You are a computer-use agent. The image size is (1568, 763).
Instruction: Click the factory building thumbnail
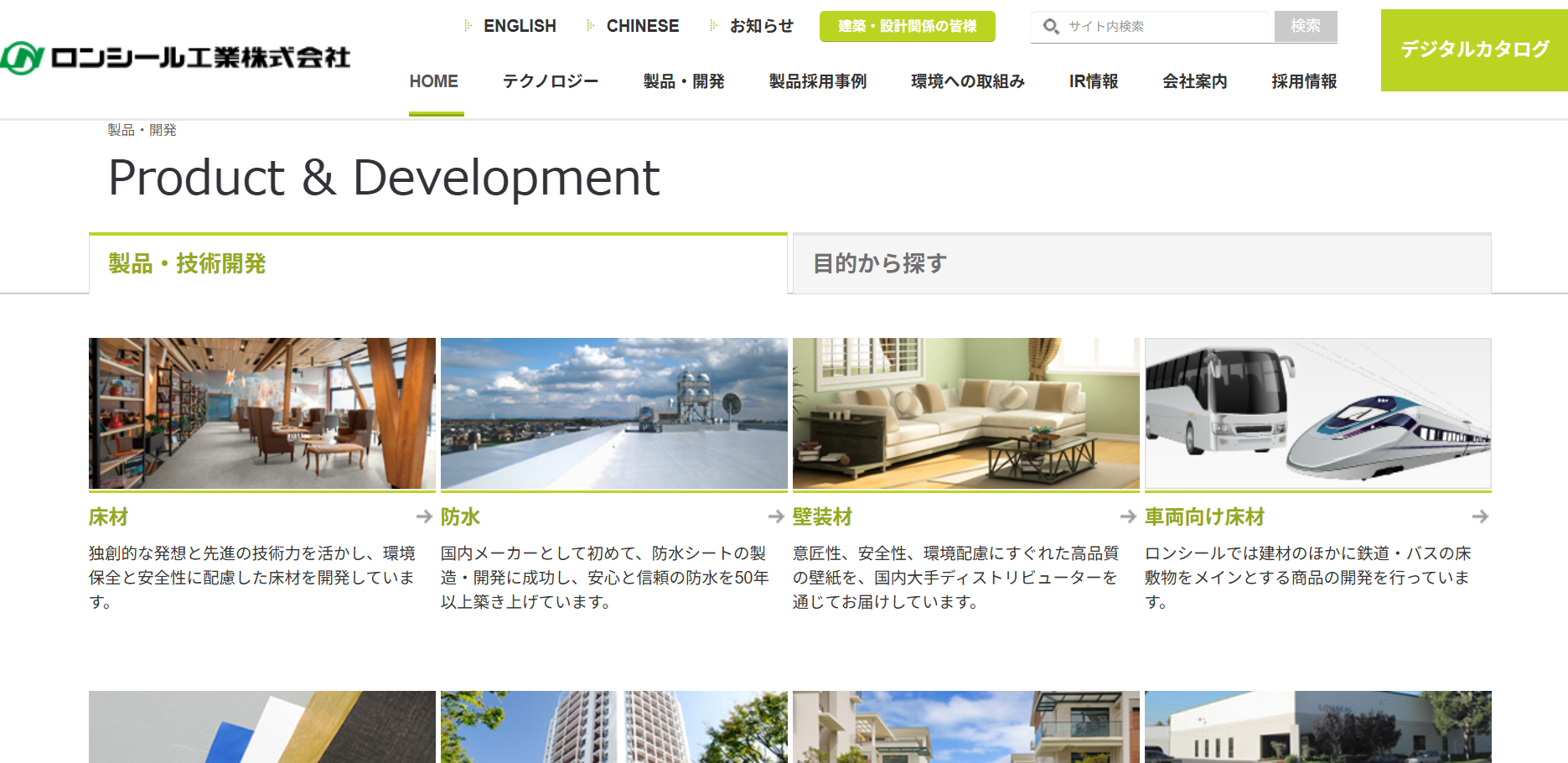[x=1318, y=727]
